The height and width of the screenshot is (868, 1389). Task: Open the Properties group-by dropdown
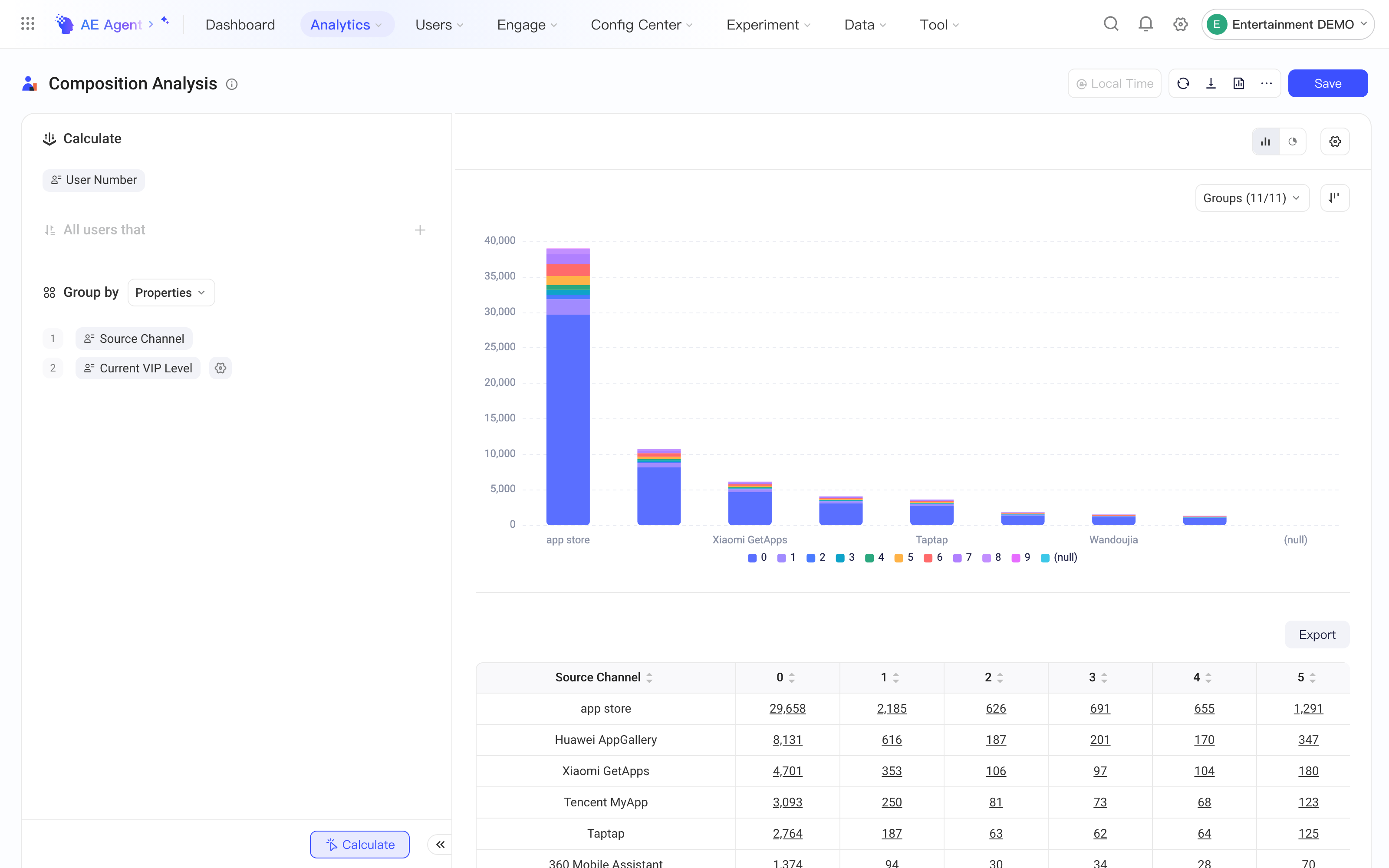click(171, 293)
